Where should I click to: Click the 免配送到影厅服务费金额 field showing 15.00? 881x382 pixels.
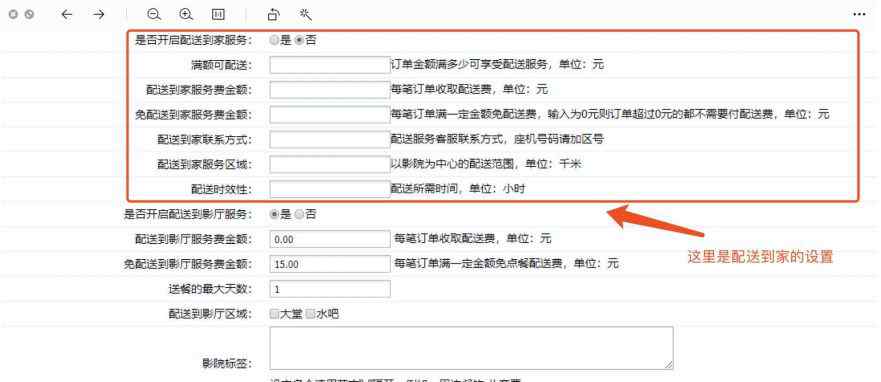click(x=330, y=264)
